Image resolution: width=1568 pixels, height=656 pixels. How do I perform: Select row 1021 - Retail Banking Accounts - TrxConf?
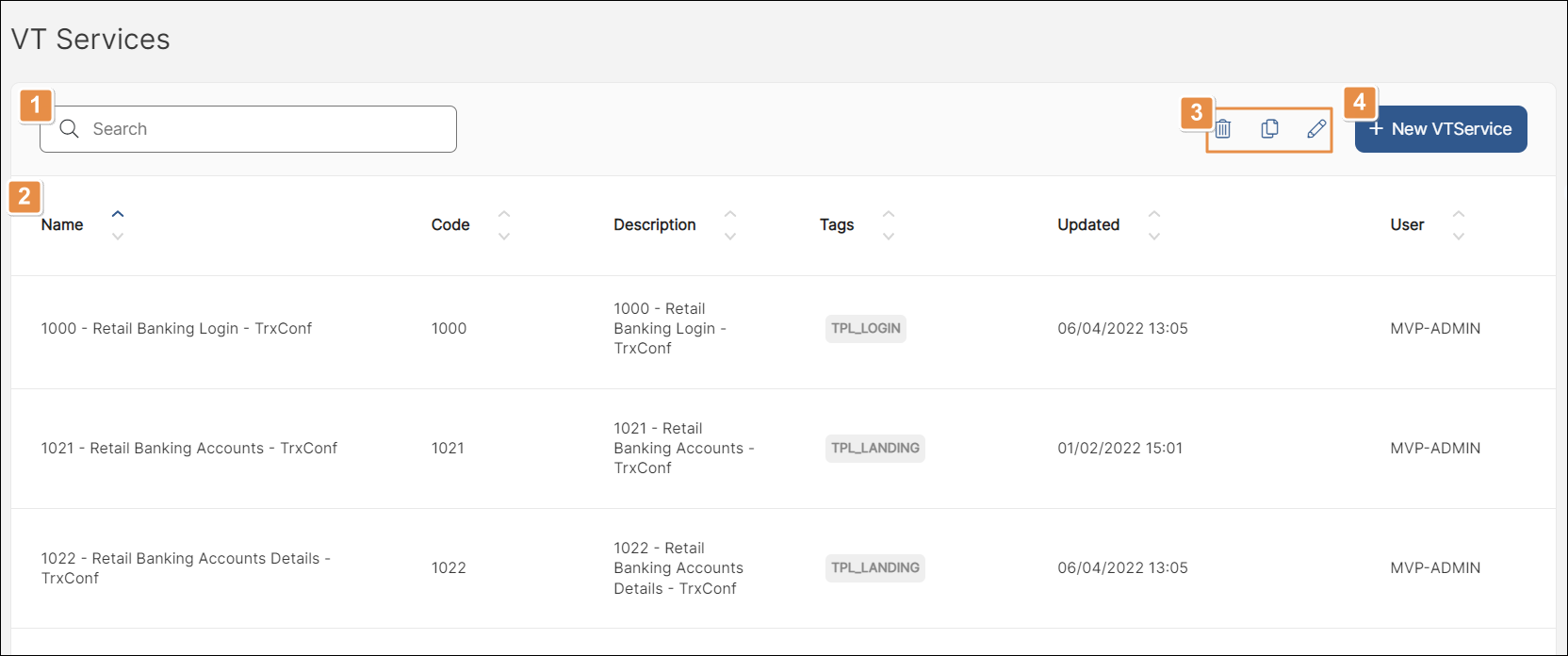click(x=783, y=449)
